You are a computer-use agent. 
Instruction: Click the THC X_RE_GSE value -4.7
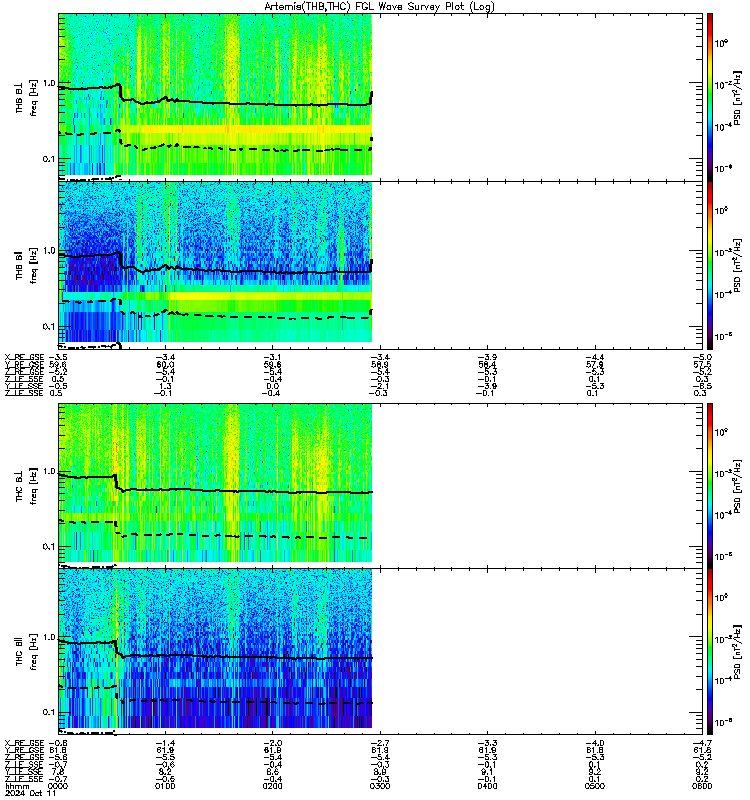(702, 743)
